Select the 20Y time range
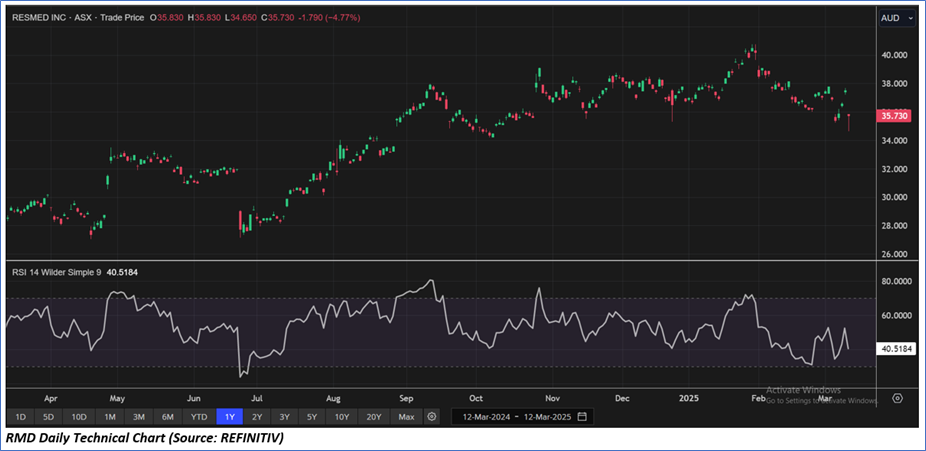Screen dimensions: 926x451 (374, 416)
